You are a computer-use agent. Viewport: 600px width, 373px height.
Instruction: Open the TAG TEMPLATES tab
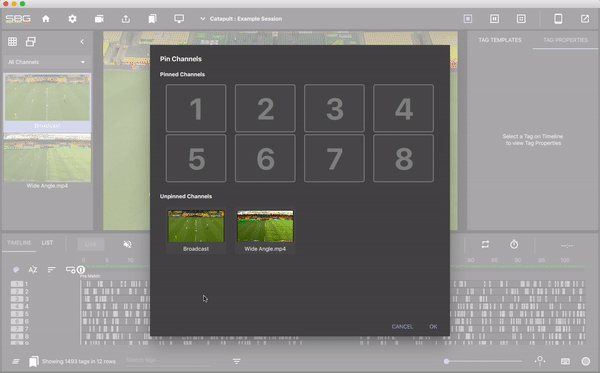point(500,40)
